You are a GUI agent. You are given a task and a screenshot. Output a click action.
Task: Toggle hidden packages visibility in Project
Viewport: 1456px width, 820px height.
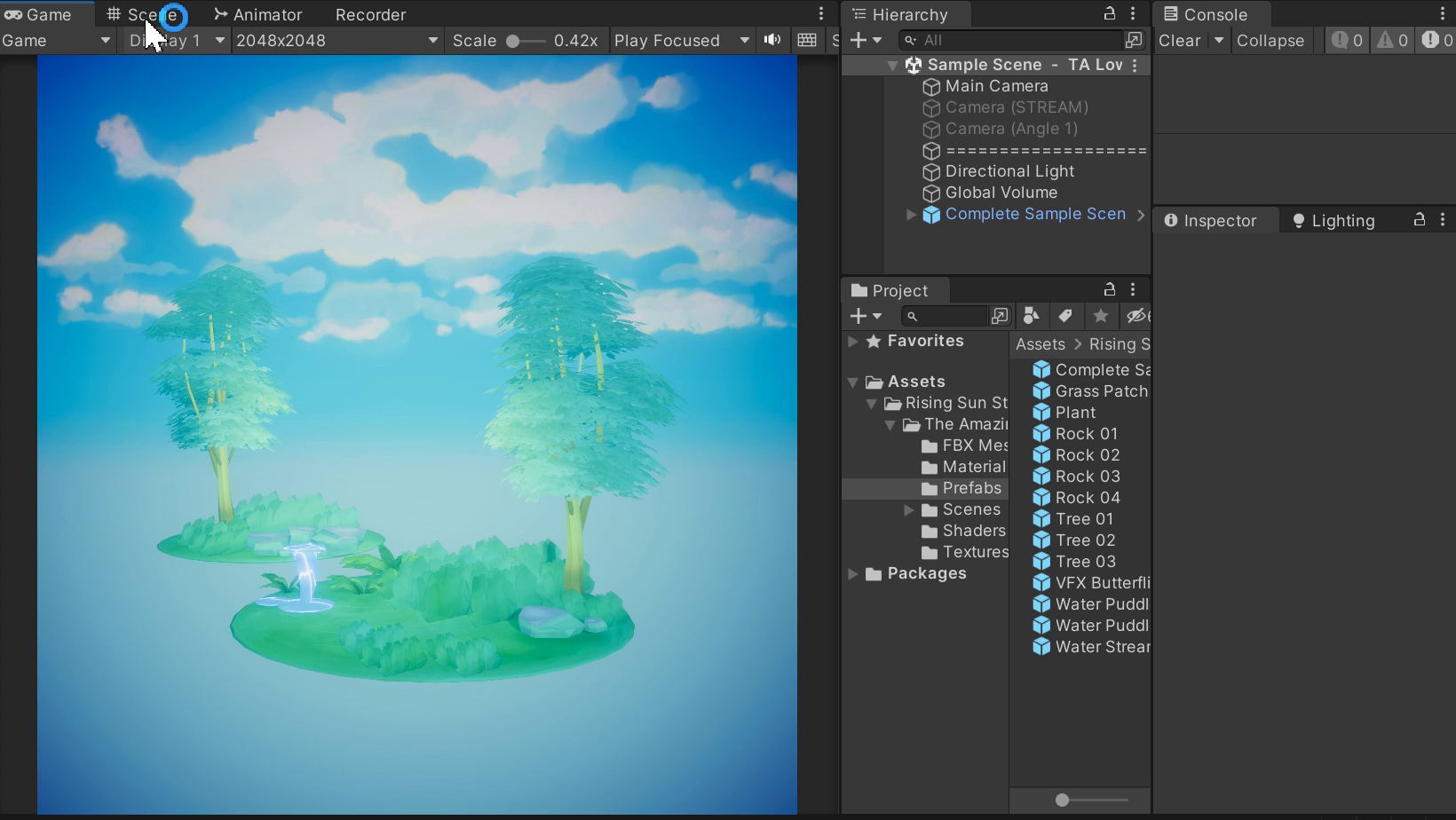pos(1137,316)
